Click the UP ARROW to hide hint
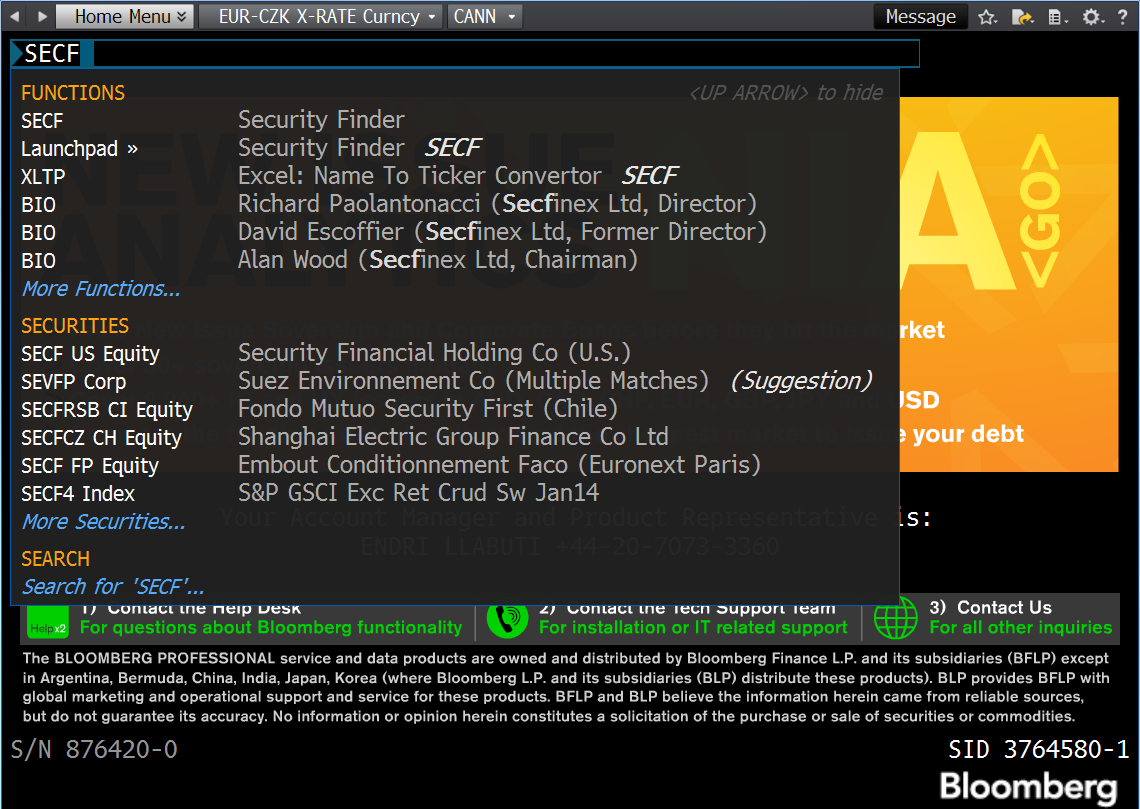1140x809 pixels. click(x=786, y=93)
